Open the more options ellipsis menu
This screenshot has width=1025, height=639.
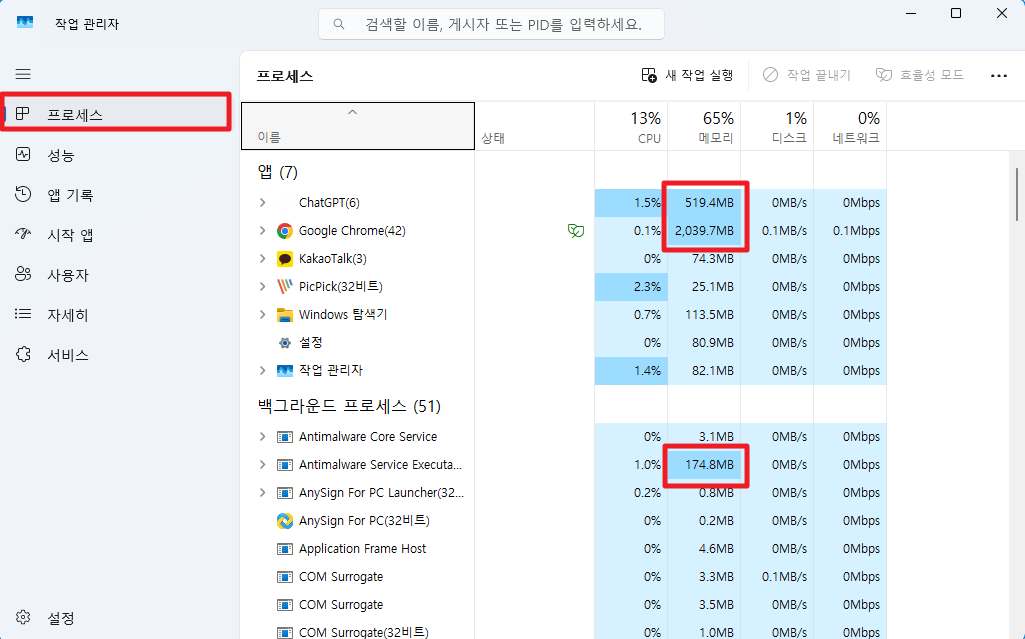[x=998, y=75]
